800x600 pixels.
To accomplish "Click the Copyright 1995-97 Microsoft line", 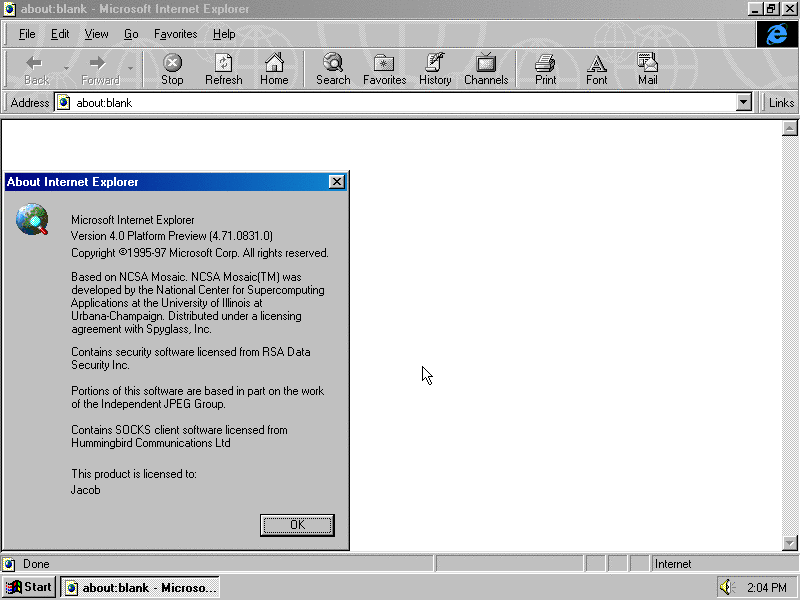I will click(x=199, y=253).
